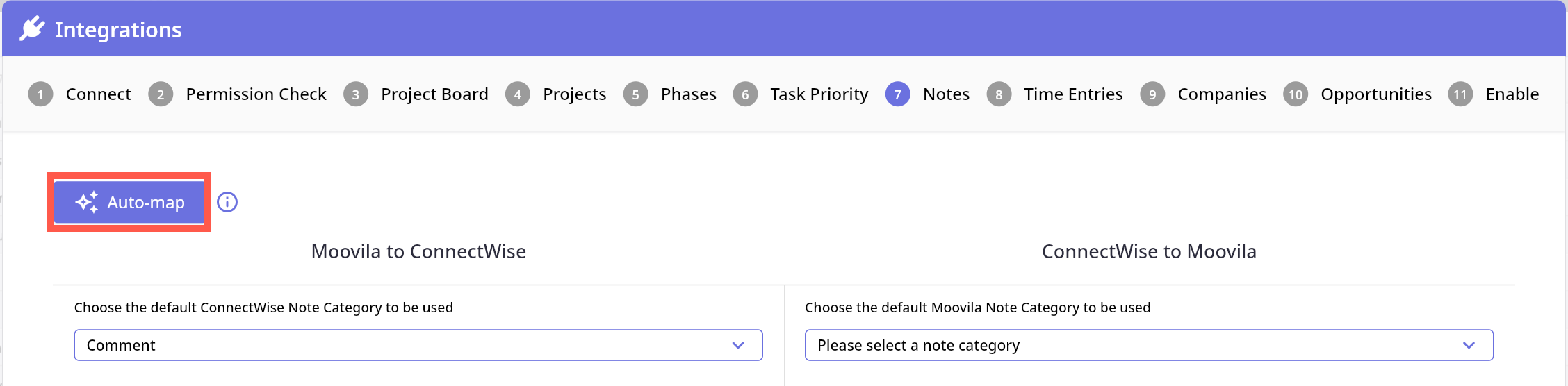The image size is (1568, 386).
Task: Click the step 9 Companies circle
Action: point(1152,94)
